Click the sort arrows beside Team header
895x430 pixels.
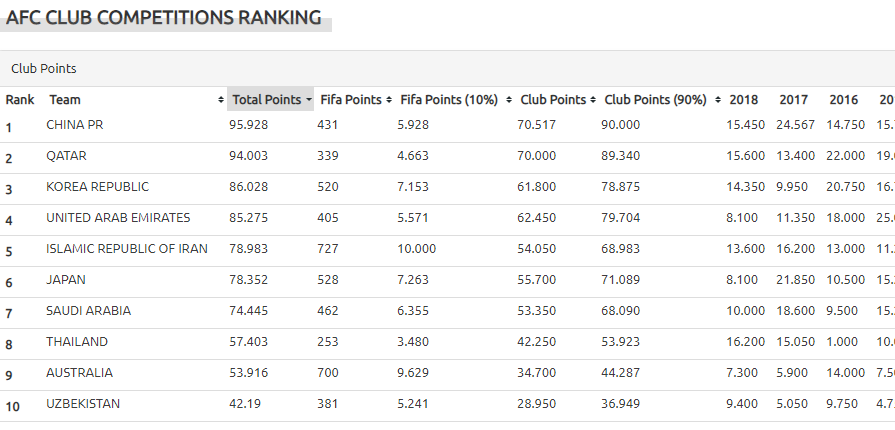pyautogui.click(x=220, y=100)
